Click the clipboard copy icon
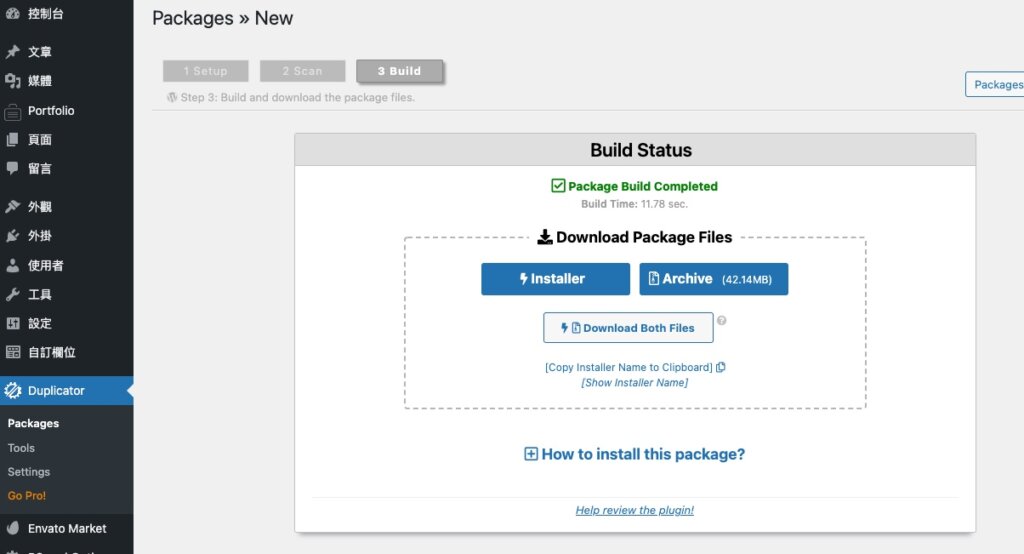 720,367
